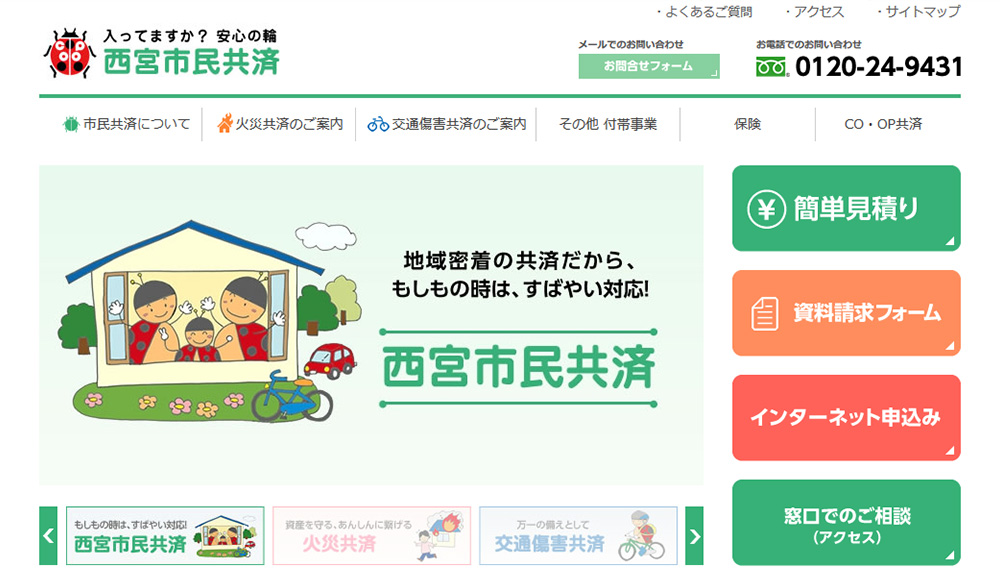Click the お問合せフォーム button
Viewport: 1000px width, 580px height.
649,66
